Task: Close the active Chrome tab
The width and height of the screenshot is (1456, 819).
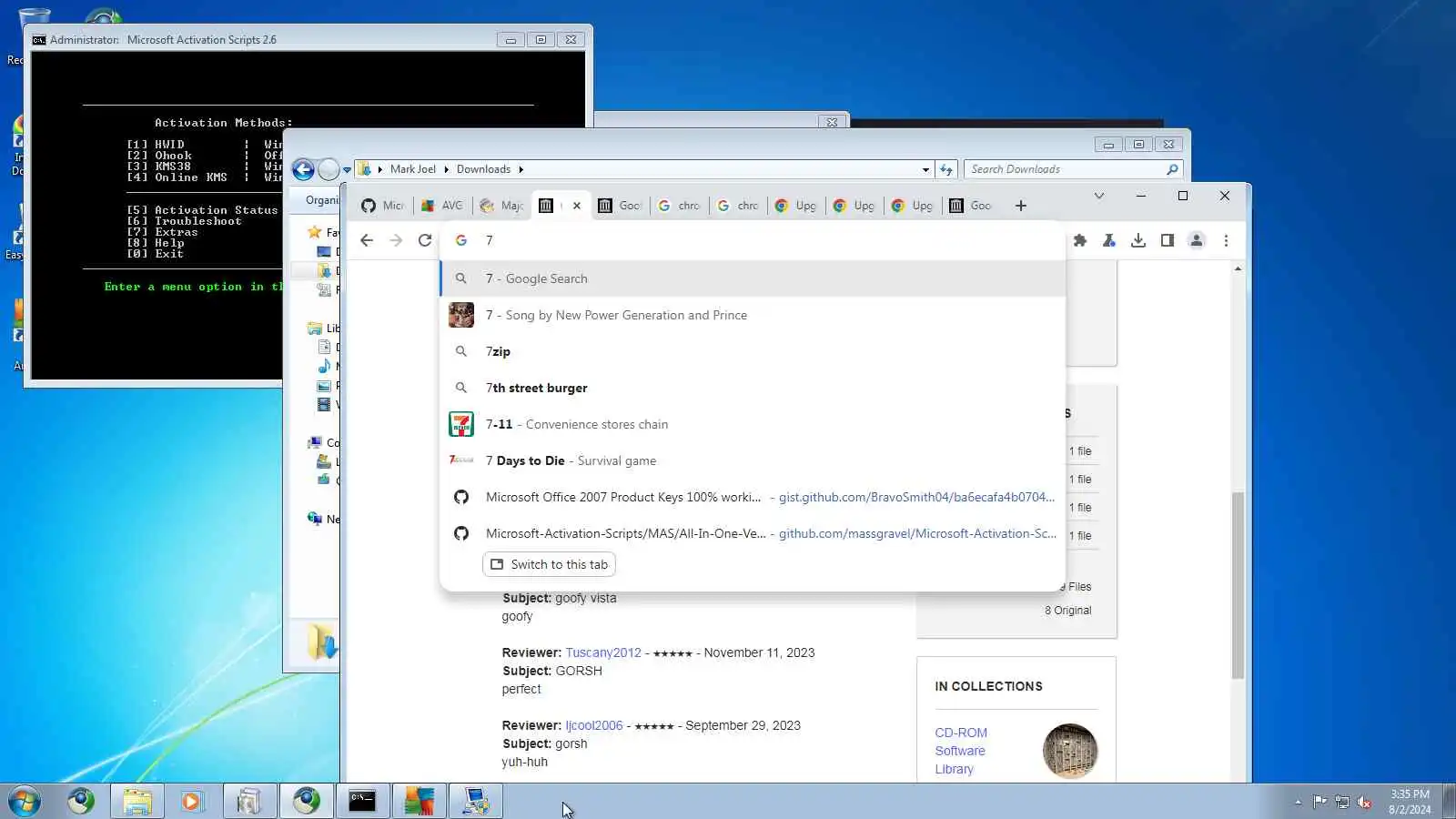Action: tap(577, 206)
